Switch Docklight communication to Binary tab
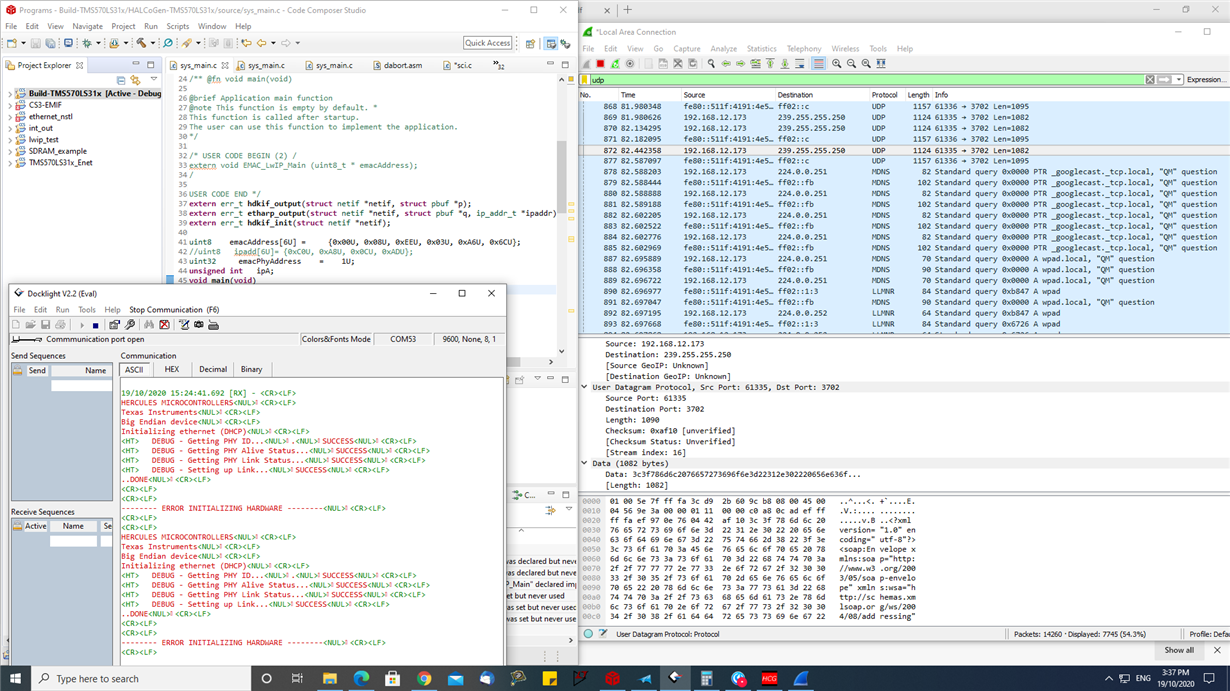This screenshot has width=1230, height=691. 252,369
